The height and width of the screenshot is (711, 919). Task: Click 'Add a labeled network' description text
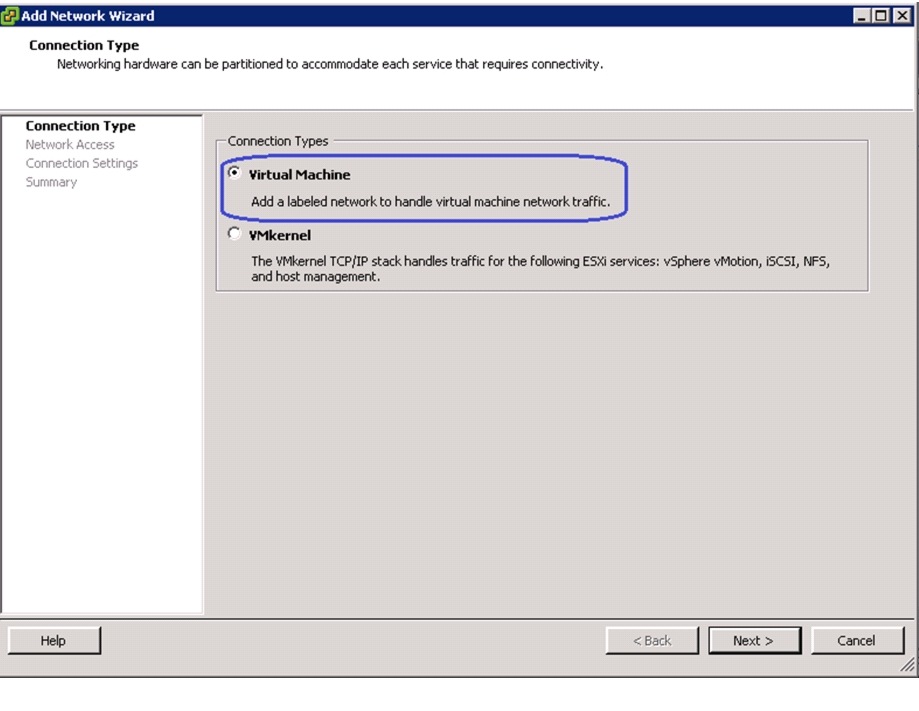pos(431,202)
